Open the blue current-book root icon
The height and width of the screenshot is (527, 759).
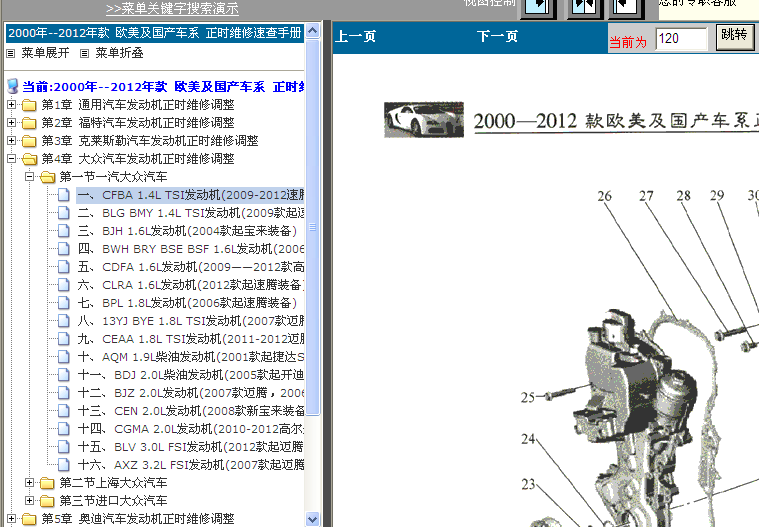pos(13,87)
